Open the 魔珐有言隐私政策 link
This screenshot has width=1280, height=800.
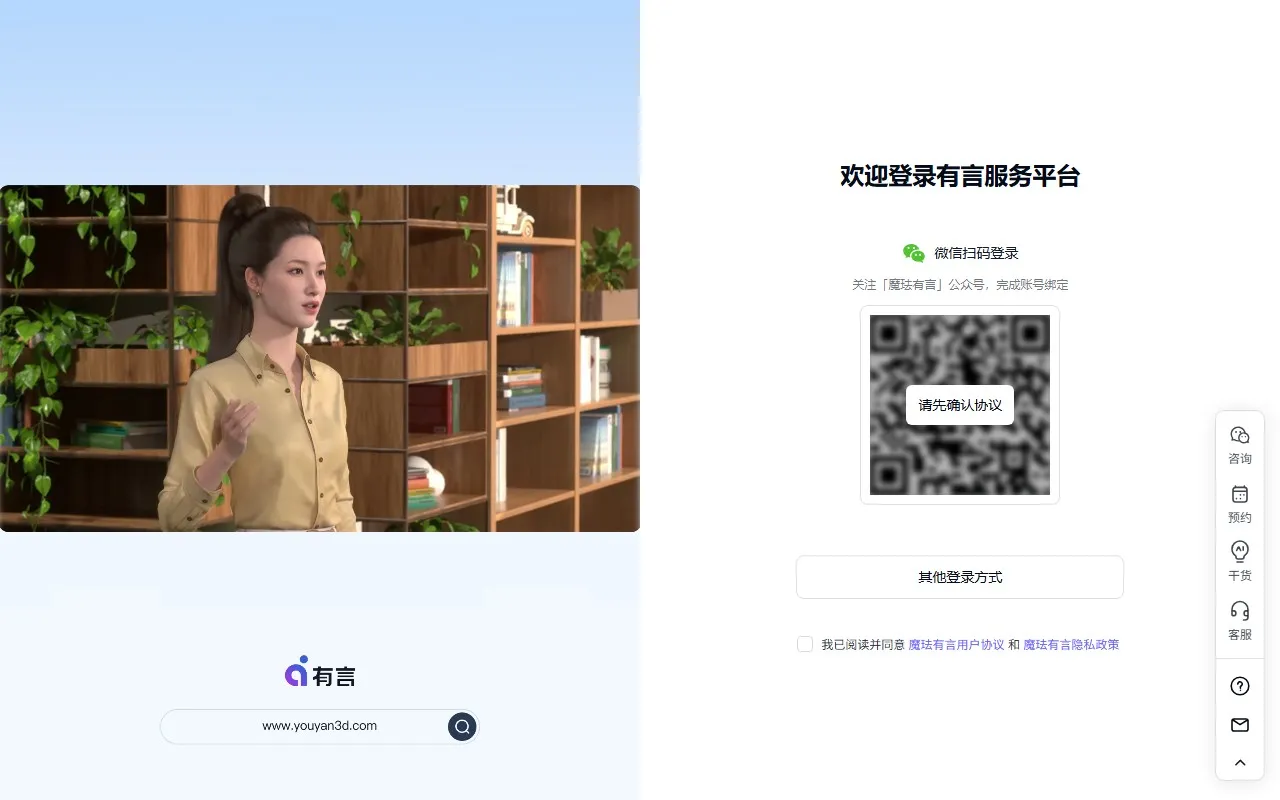pyautogui.click(x=1070, y=644)
